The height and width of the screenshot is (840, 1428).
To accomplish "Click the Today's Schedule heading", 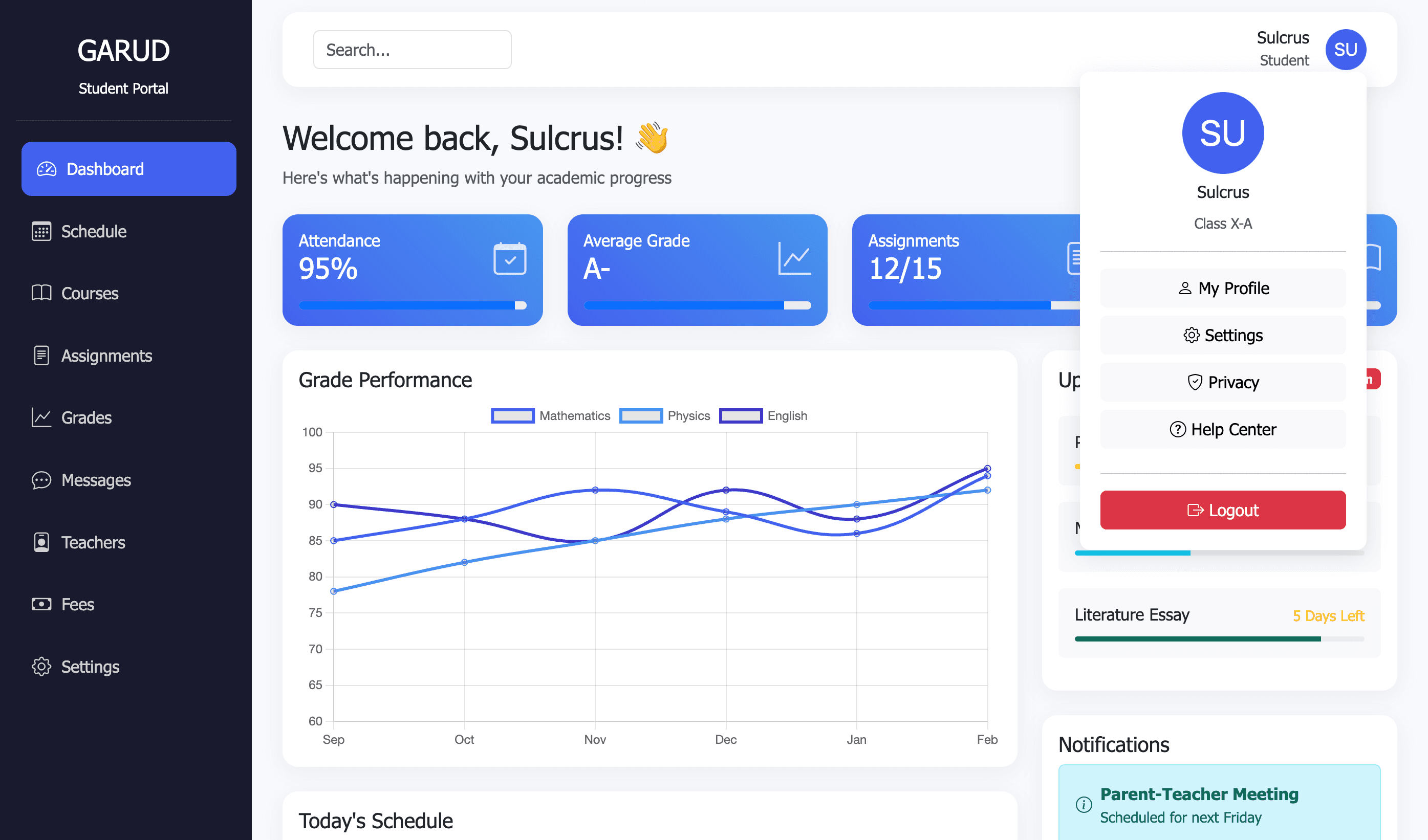I will click(x=376, y=821).
